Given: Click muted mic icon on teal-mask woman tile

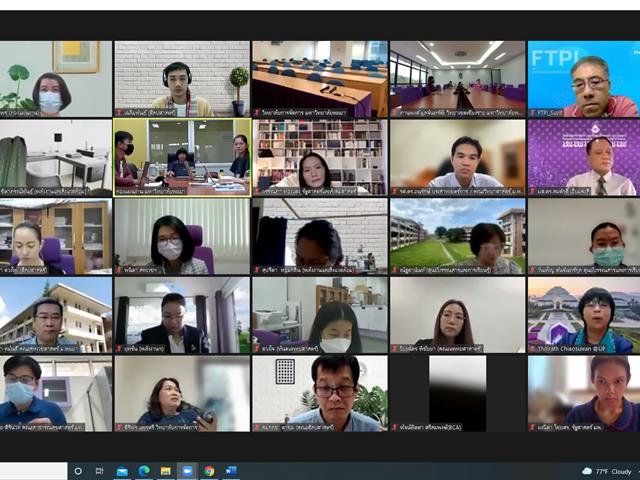Looking at the screenshot, I should click(x=533, y=270).
